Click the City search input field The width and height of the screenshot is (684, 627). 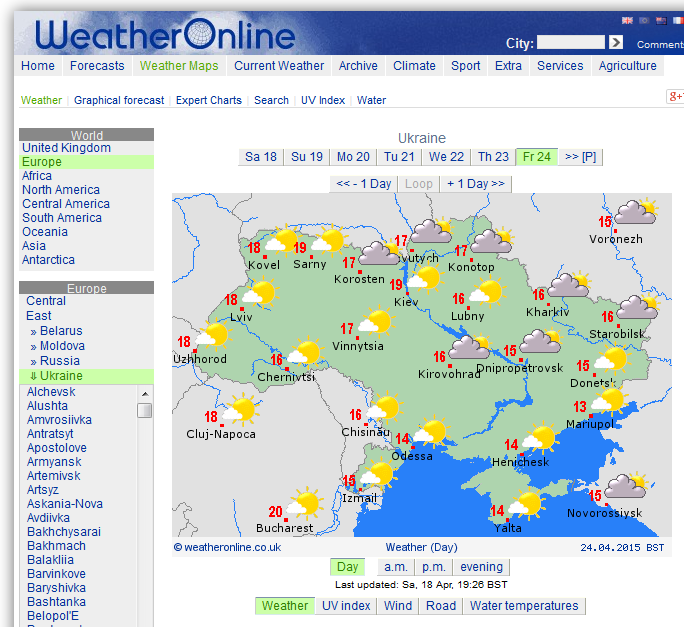coord(571,42)
